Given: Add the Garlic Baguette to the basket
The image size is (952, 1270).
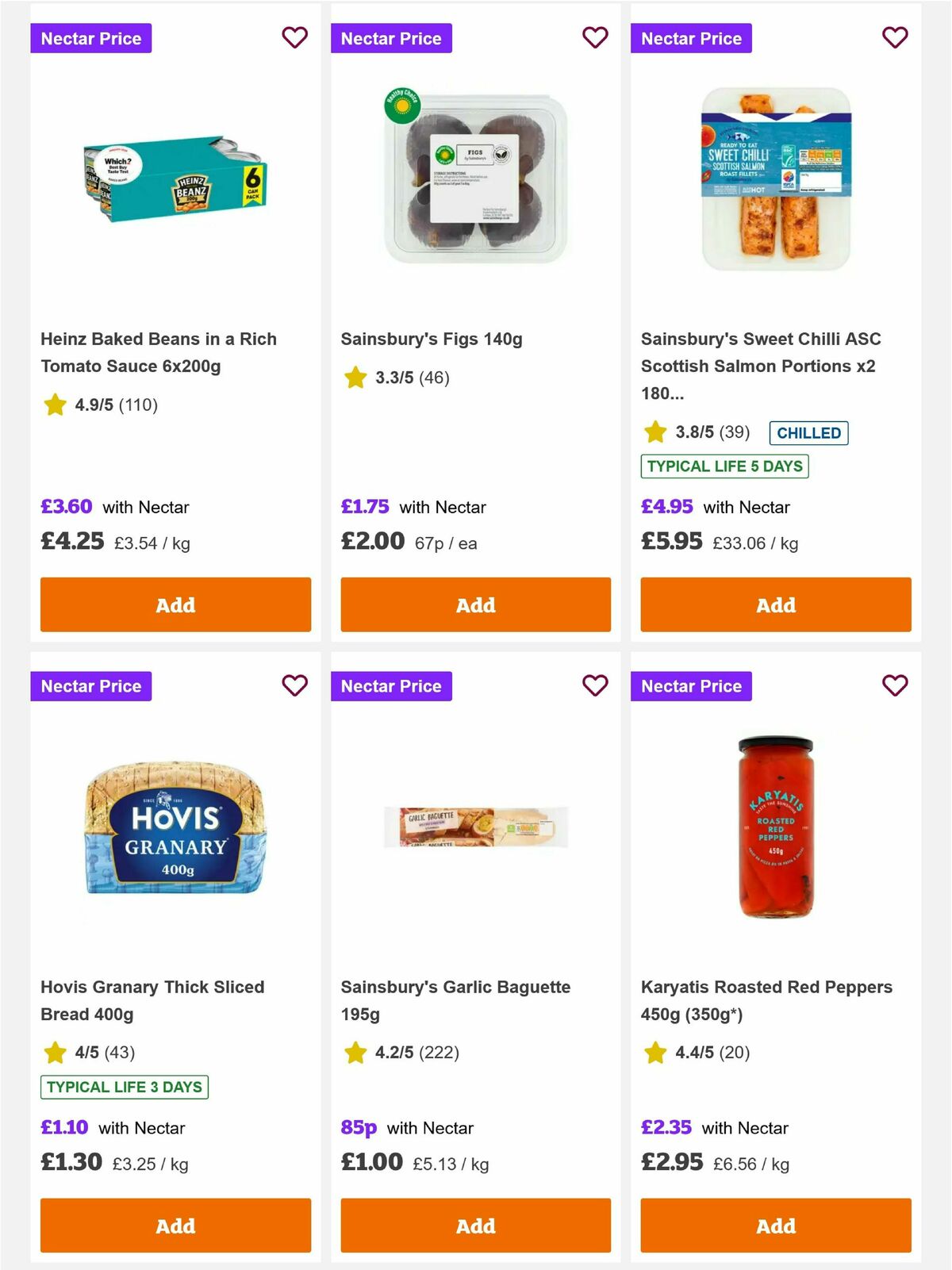Looking at the screenshot, I should [x=475, y=1226].
